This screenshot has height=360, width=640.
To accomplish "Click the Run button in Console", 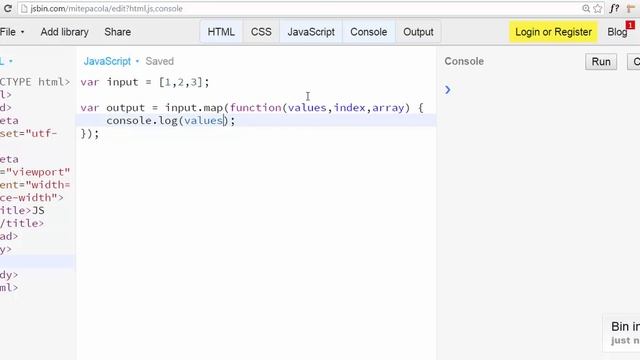I will point(601,62).
